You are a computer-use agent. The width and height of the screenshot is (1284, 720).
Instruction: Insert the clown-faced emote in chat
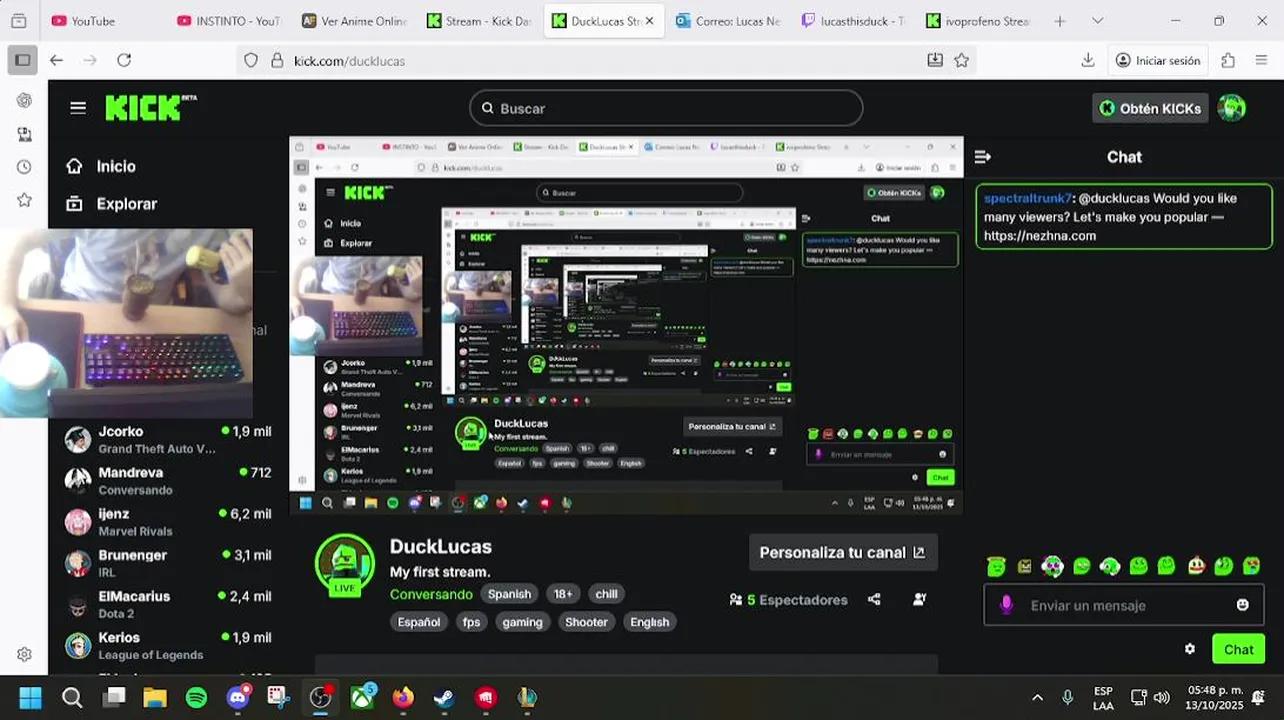(1196, 567)
